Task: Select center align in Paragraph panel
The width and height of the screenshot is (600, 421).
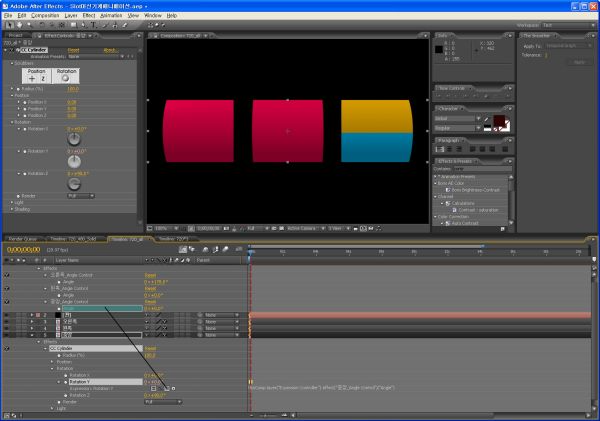Action: click(x=450, y=149)
